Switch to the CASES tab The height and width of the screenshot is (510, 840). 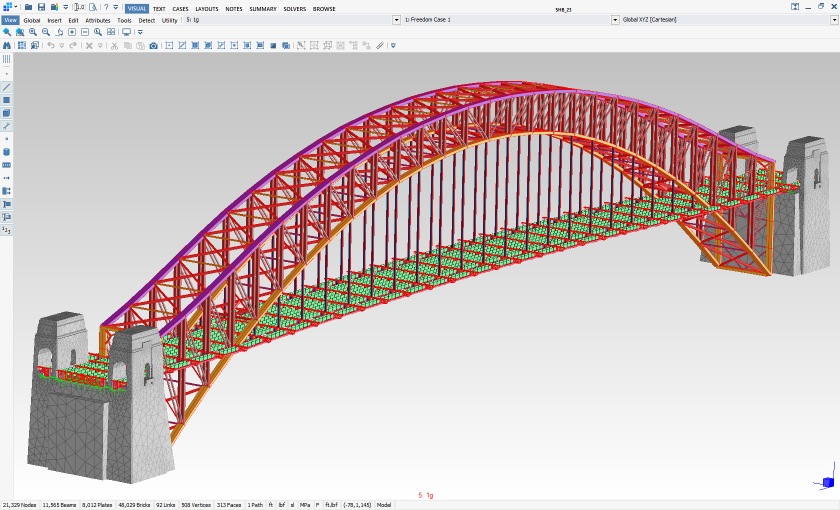tap(180, 9)
